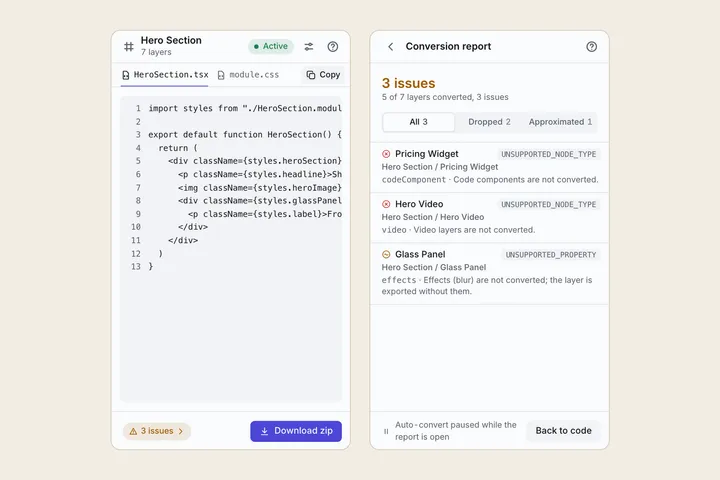The width and height of the screenshot is (720, 480).
Task: Click the UNSUPPORTED_PROPERTY tag
Action: pyautogui.click(x=551, y=255)
